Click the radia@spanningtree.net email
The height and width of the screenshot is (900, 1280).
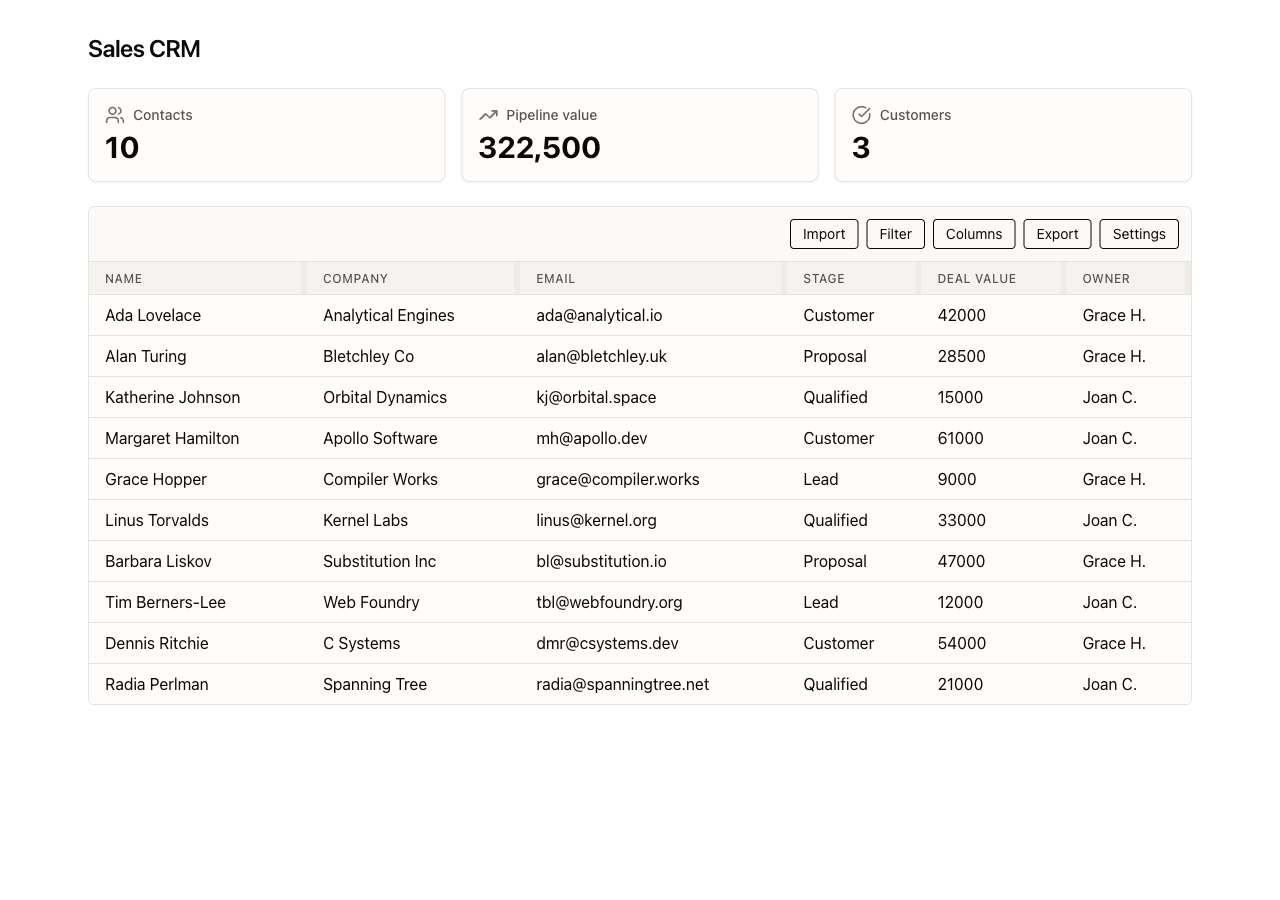click(622, 684)
